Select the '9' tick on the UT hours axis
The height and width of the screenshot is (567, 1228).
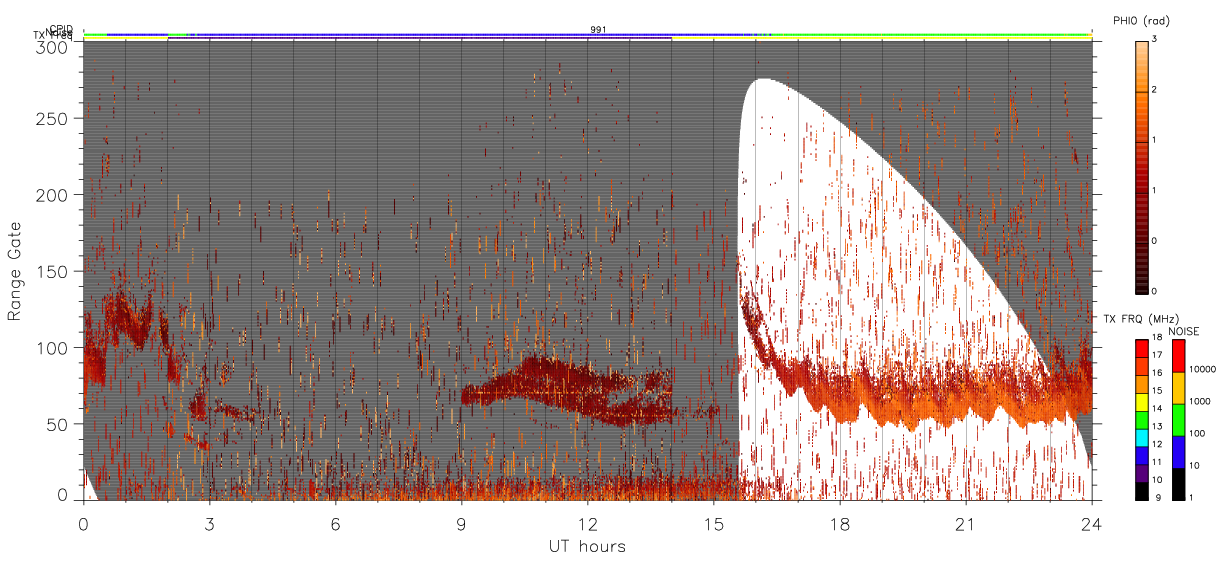tap(461, 523)
